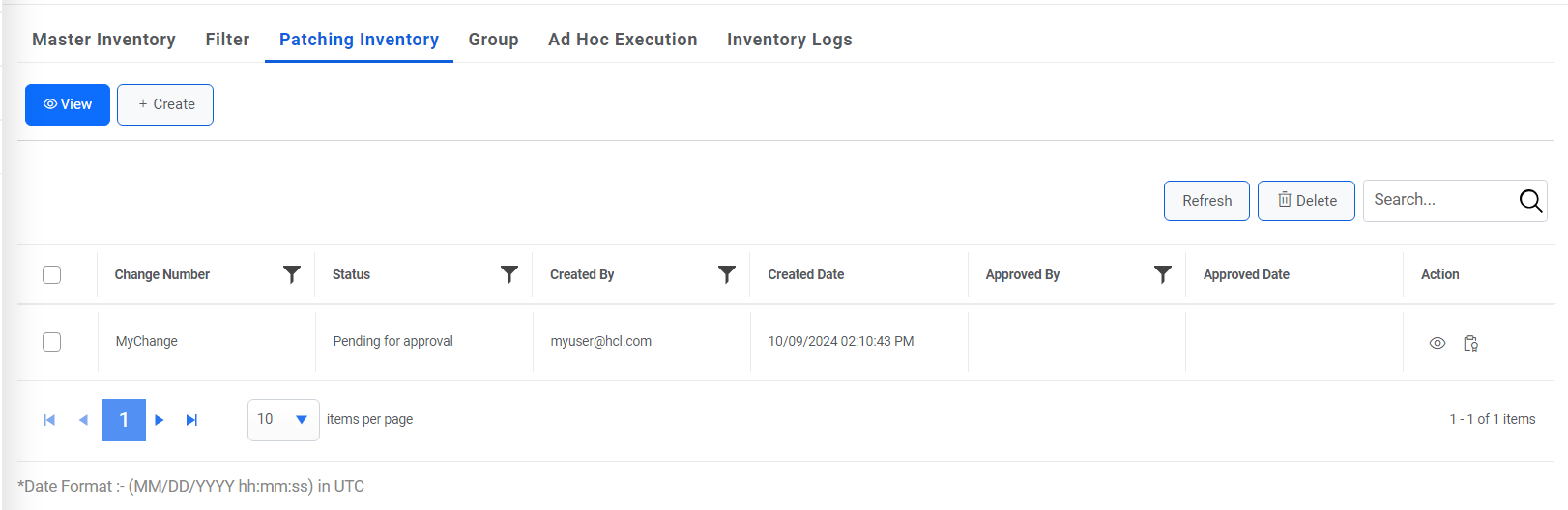Go to the last page arrow
Screen dimensions: 1568x510
point(191,420)
